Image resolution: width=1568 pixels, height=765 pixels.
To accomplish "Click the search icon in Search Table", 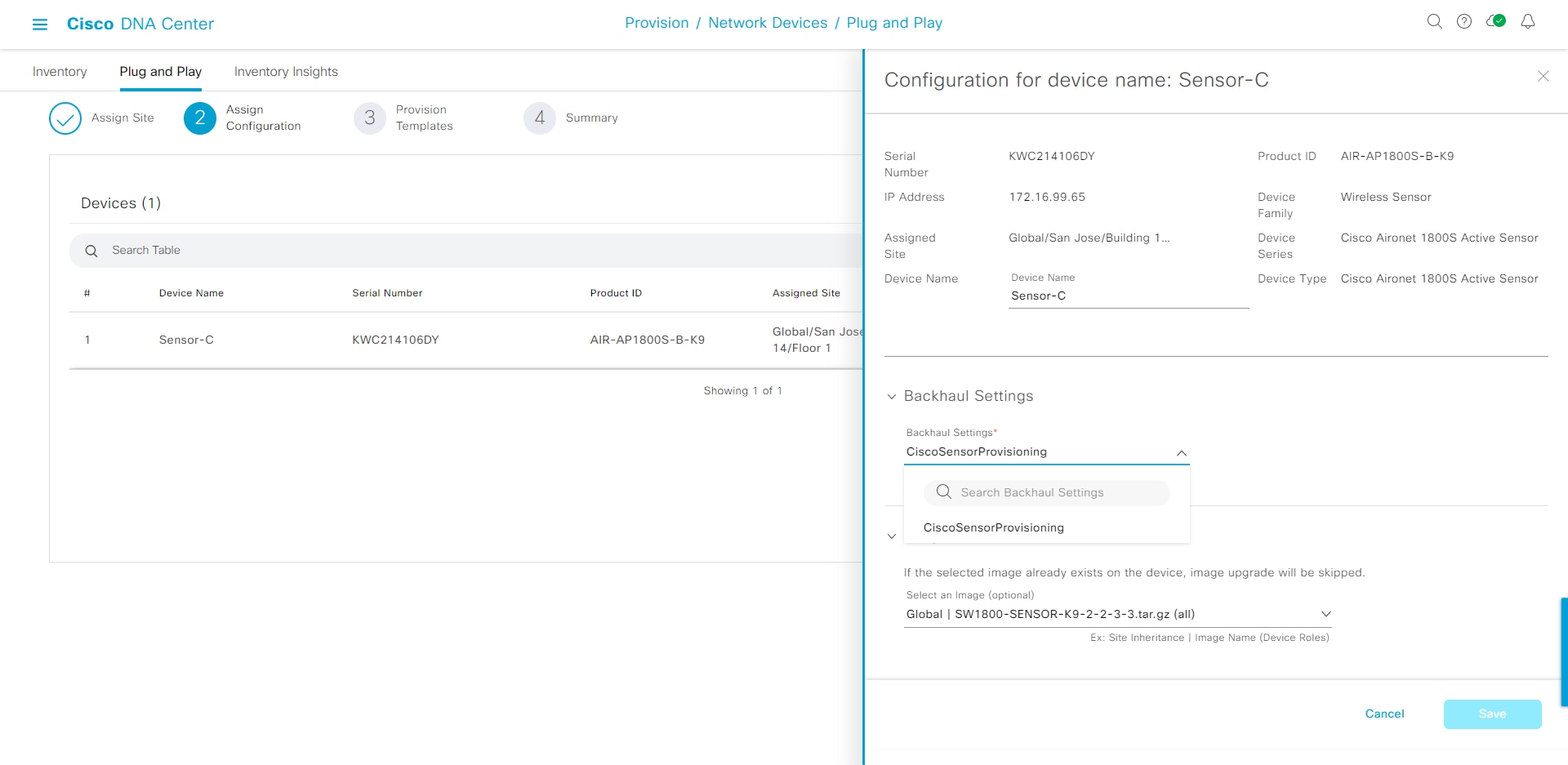I will pos(91,251).
